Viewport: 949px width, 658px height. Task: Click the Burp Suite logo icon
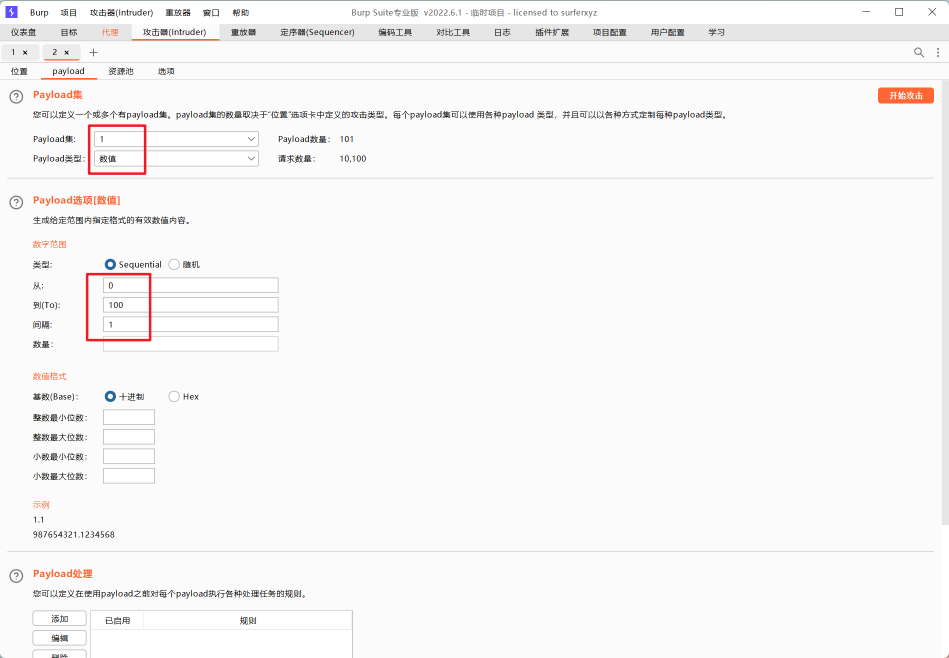point(11,12)
